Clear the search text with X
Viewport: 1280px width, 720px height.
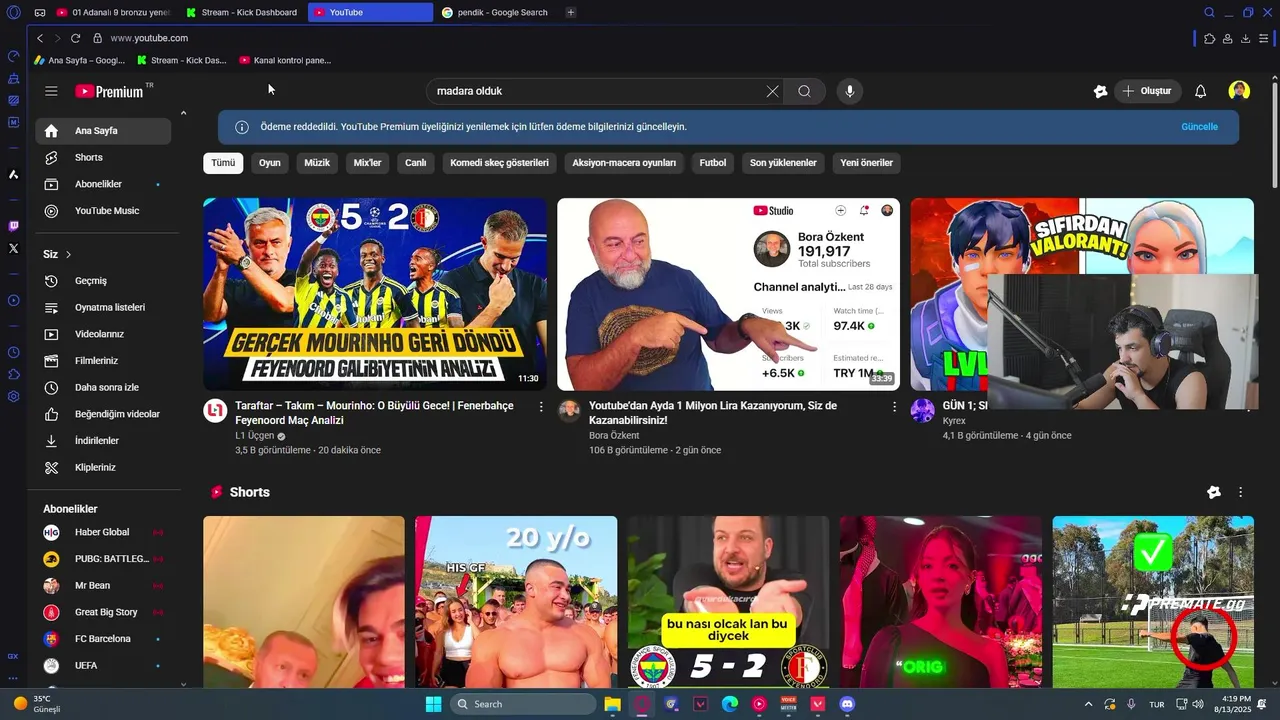click(x=772, y=91)
